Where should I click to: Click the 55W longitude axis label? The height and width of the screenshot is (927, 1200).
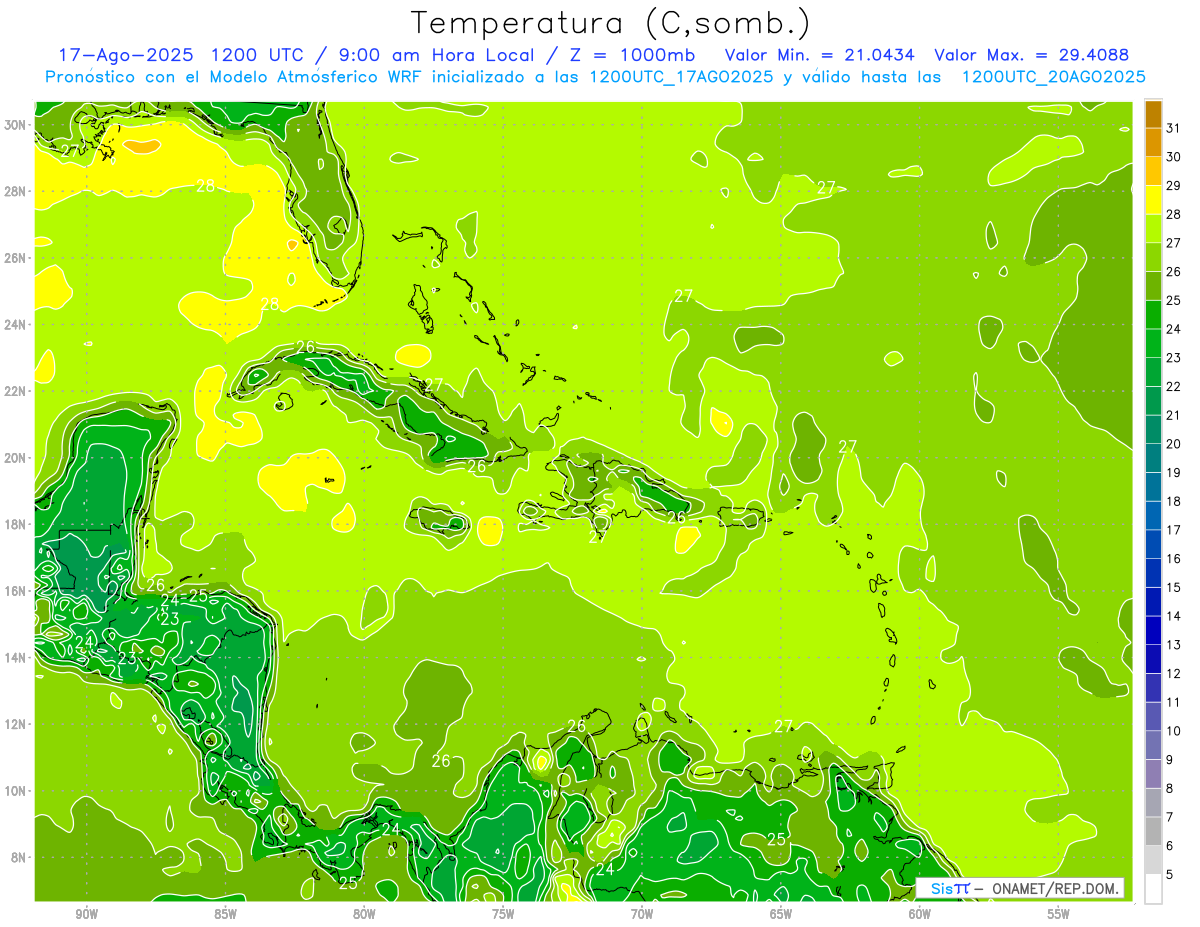1059,914
